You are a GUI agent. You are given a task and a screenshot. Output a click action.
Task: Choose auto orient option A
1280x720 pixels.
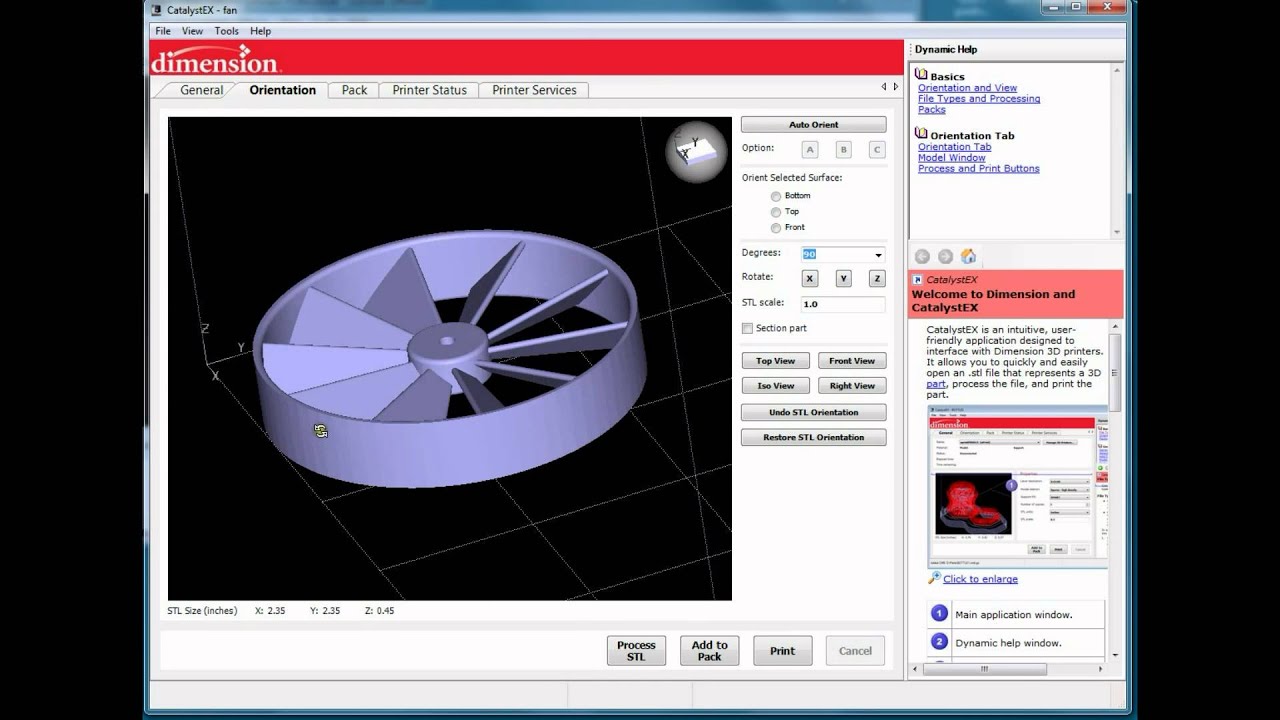tap(810, 149)
